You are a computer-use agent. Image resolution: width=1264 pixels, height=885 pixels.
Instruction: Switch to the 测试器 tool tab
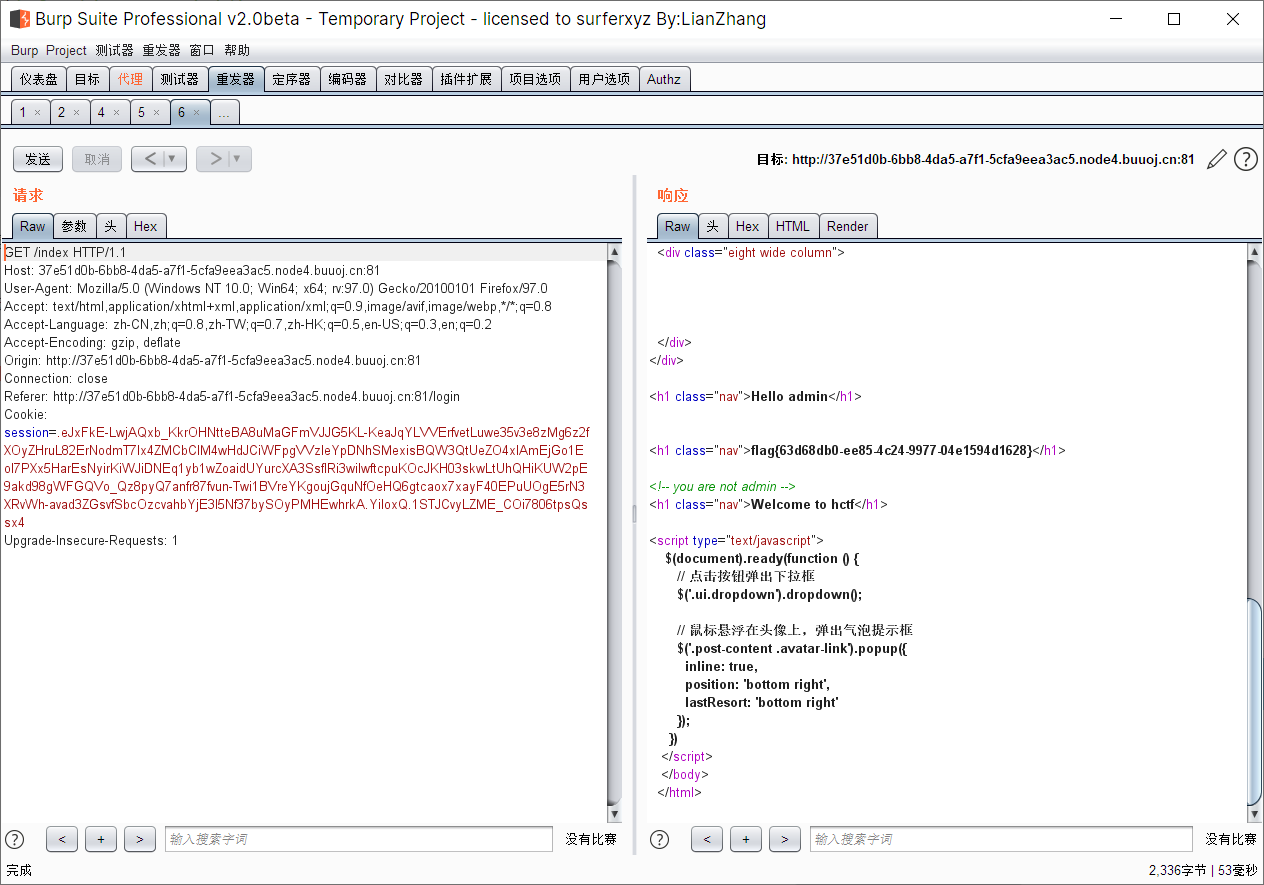[180, 79]
